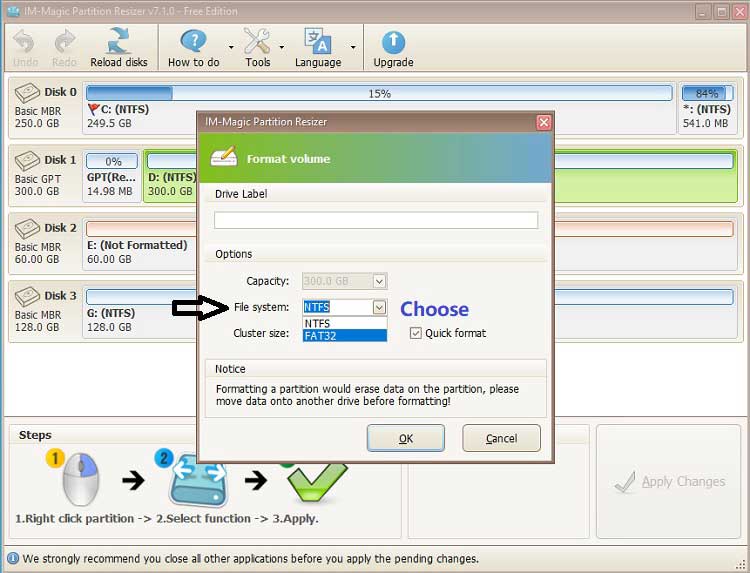The image size is (750, 573).
Task: Click the Basic MBR 250.0 GB text
Action: click(x=38, y=117)
